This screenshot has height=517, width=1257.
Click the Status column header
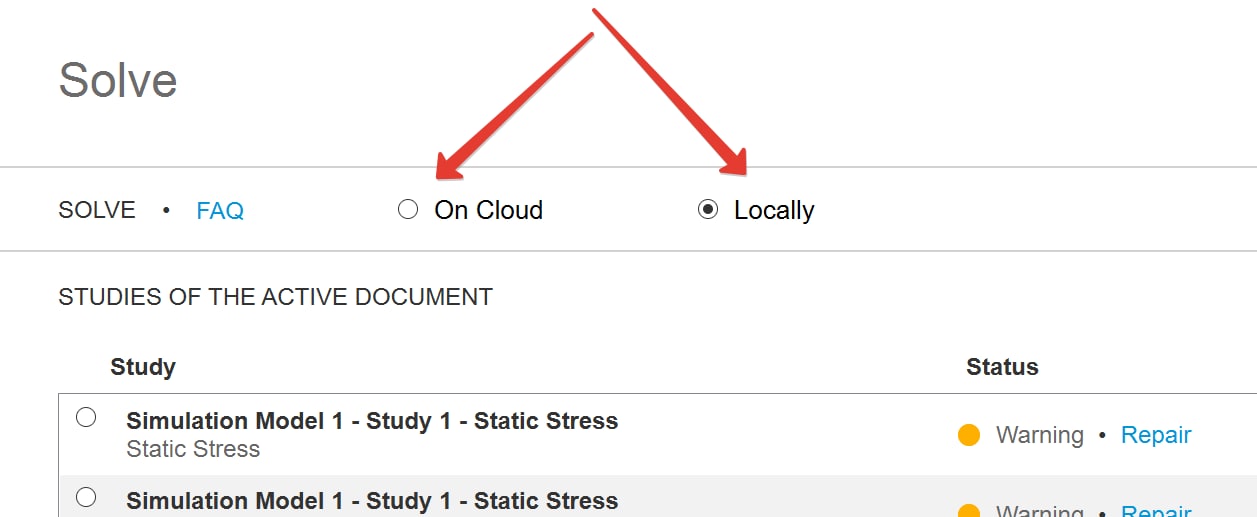1002,367
